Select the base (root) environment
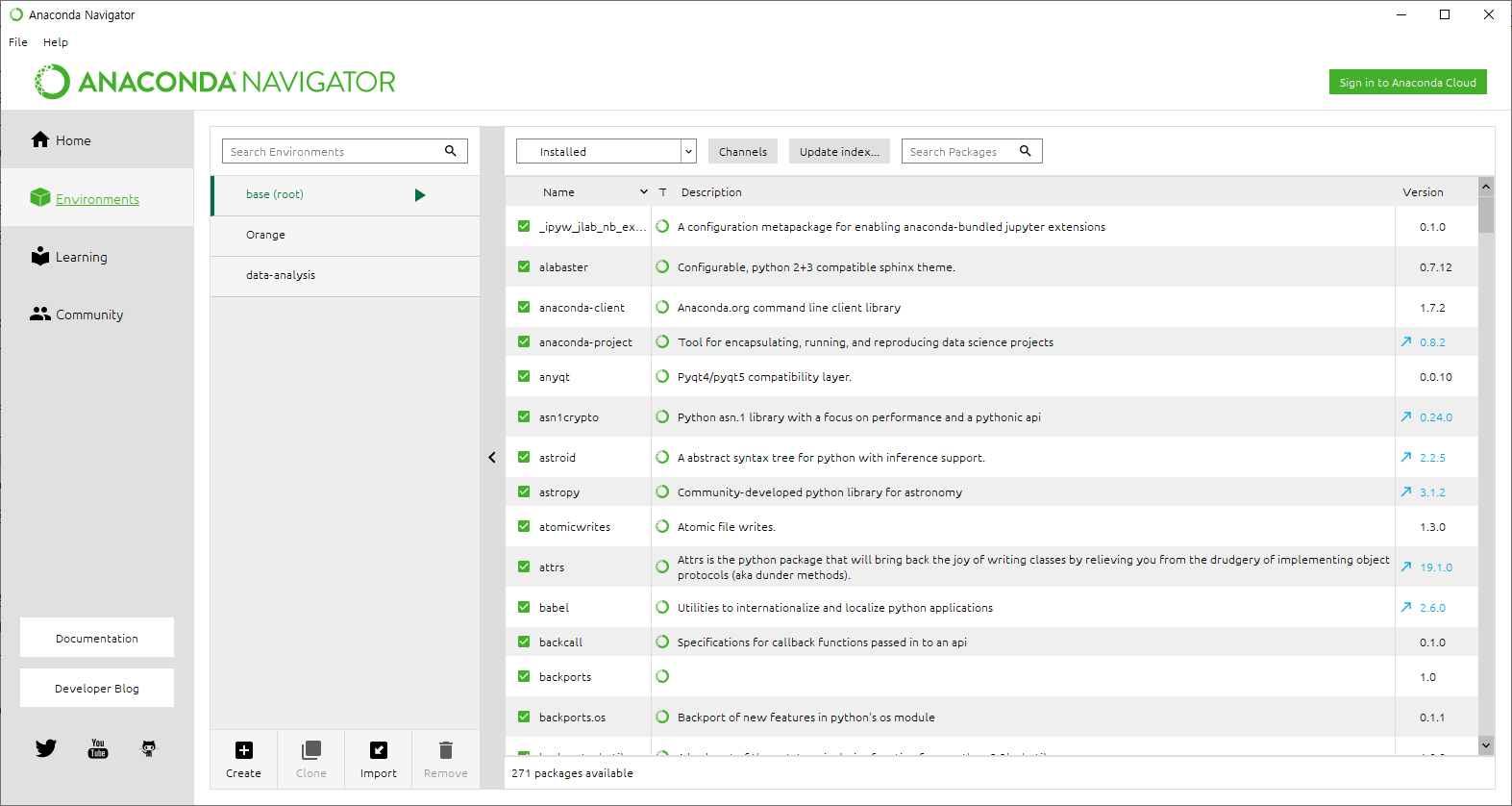This screenshot has height=806, width=1512. click(x=345, y=194)
